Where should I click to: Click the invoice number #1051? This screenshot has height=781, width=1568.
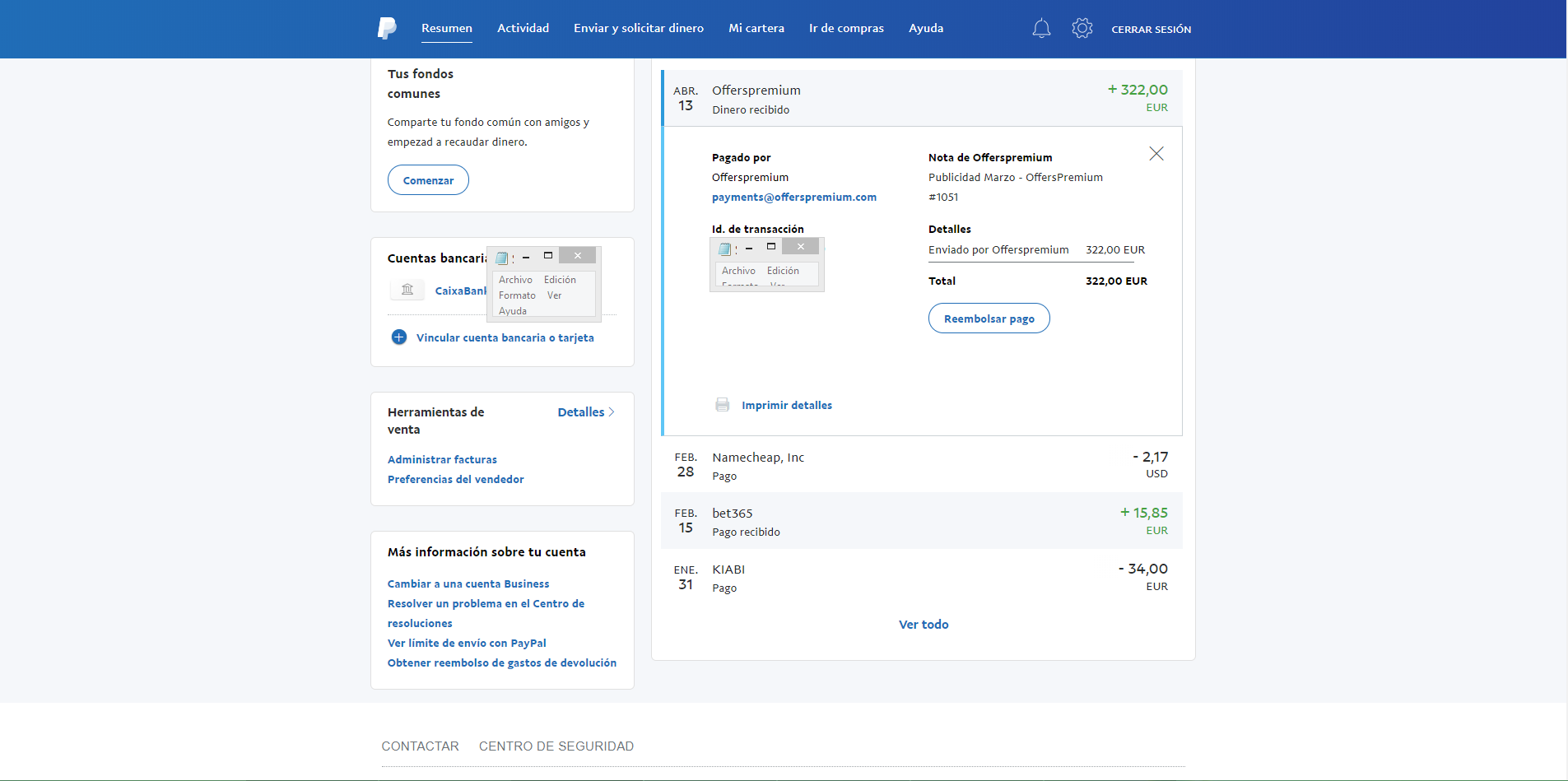[943, 197]
